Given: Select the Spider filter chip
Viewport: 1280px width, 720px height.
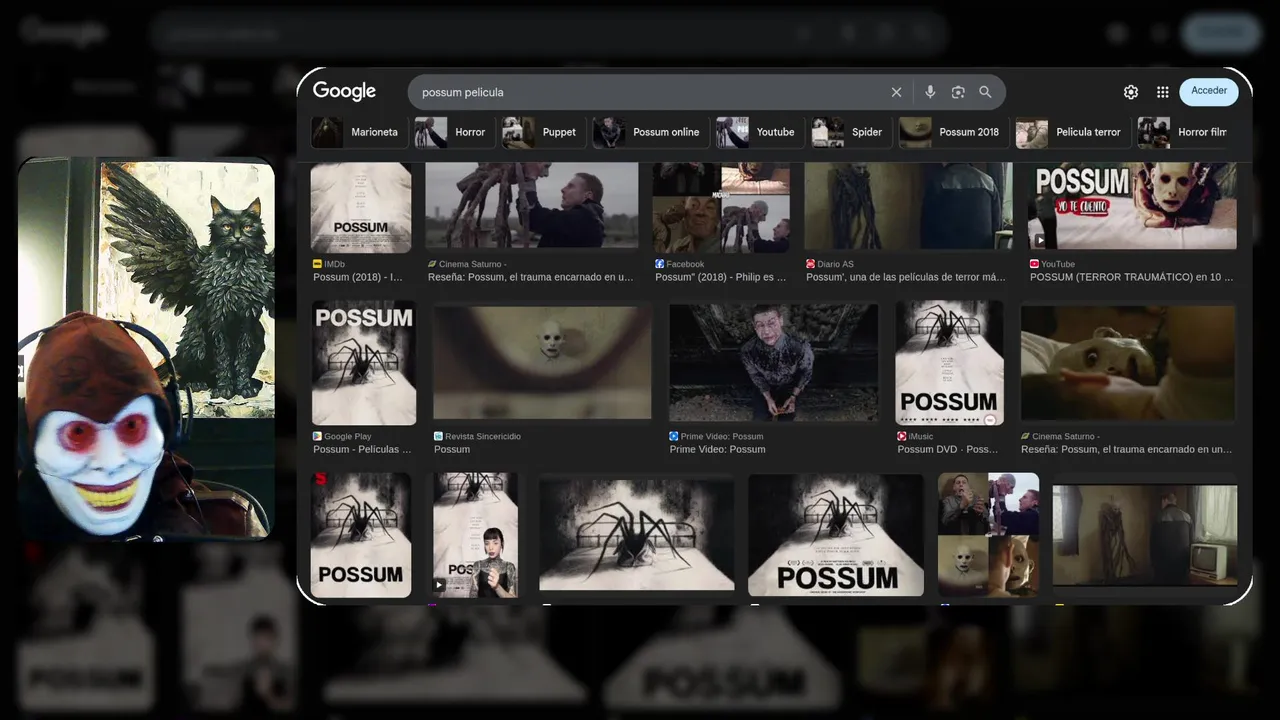Looking at the screenshot, I should (x=851, y=132).
